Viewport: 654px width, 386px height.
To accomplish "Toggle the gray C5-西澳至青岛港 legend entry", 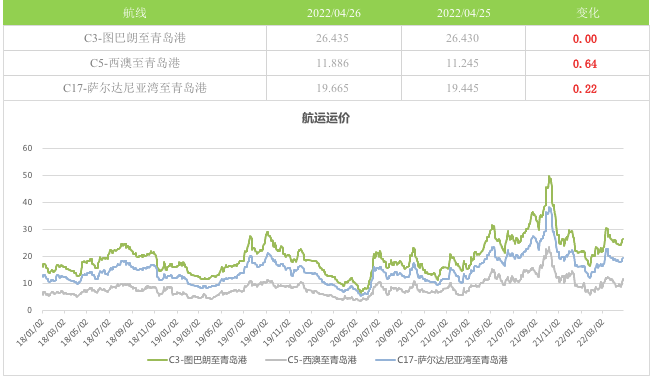I will 311,360.
